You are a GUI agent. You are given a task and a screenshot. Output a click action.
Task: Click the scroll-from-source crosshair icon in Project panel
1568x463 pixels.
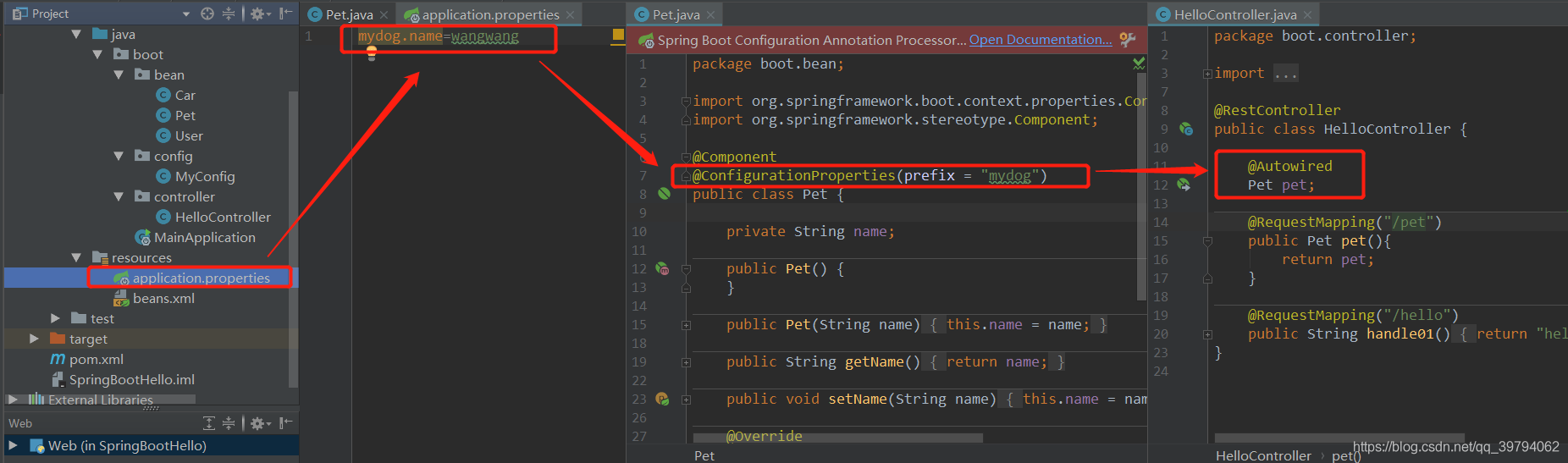coord(207,14)
